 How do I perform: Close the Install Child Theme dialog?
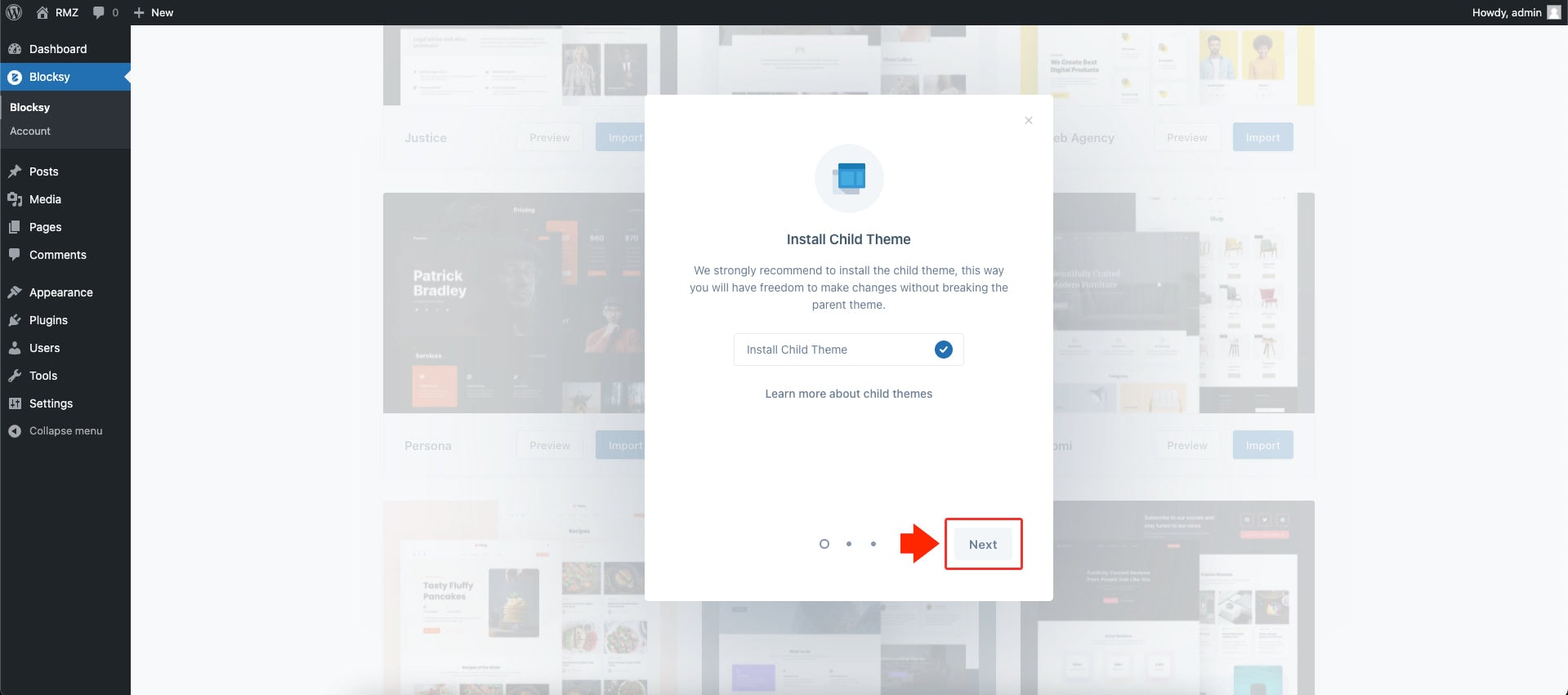(x=1029, y=120)
